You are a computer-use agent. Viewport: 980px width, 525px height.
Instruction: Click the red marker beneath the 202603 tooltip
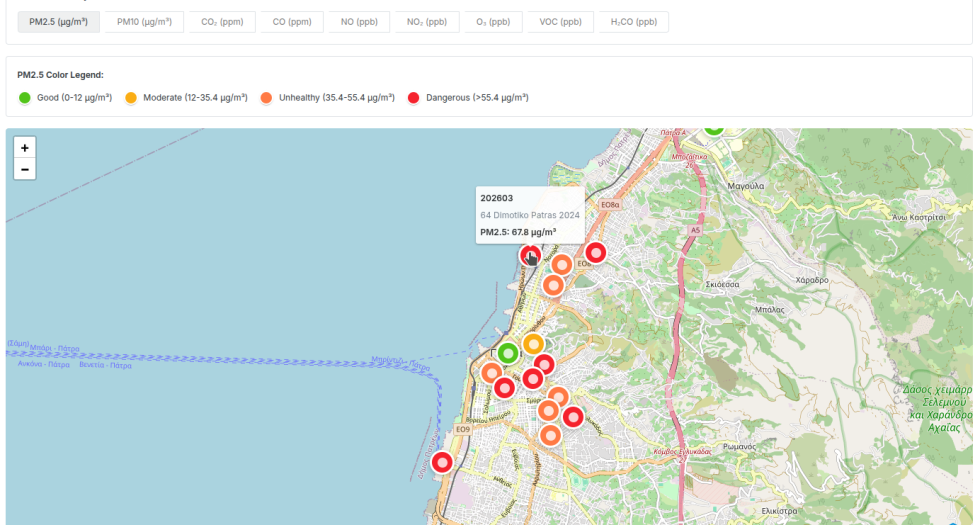click(x=530, y=256)
